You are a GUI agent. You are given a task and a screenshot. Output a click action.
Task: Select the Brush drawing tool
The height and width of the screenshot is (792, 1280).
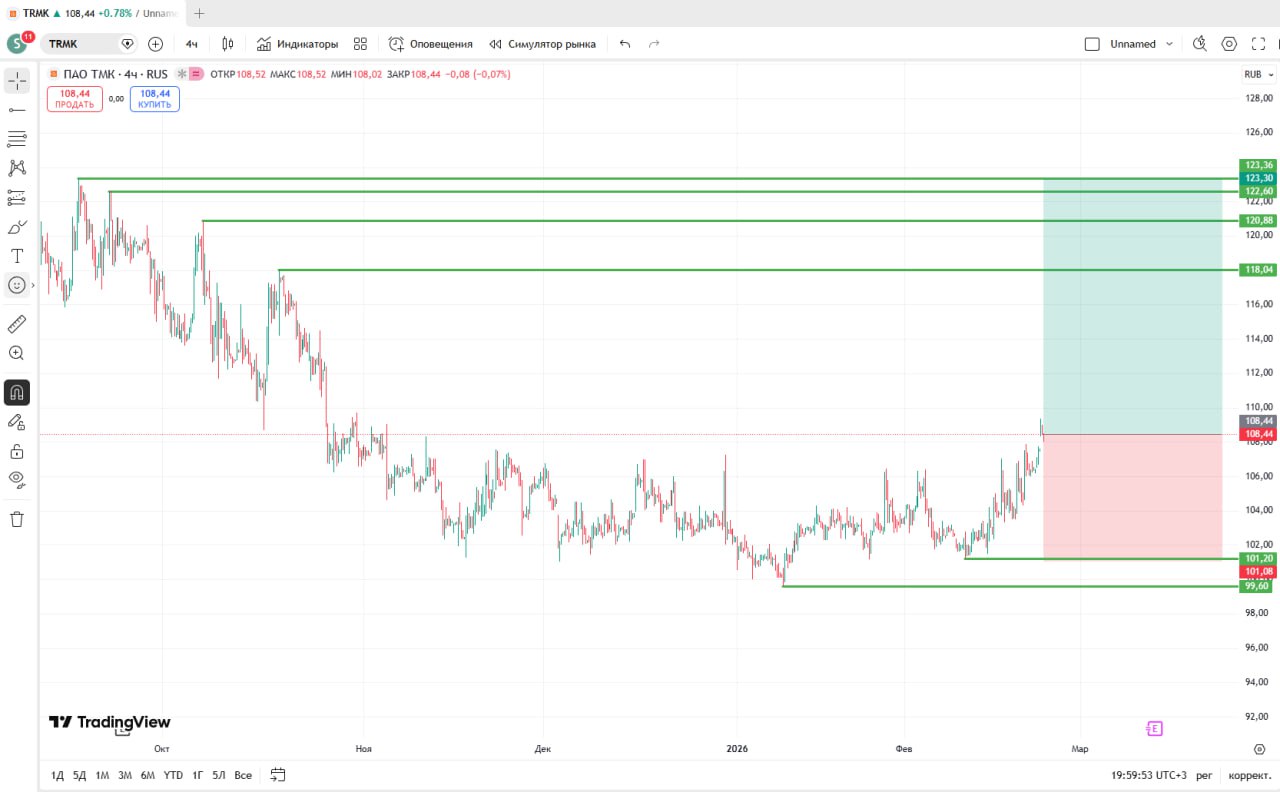[17, 227]
